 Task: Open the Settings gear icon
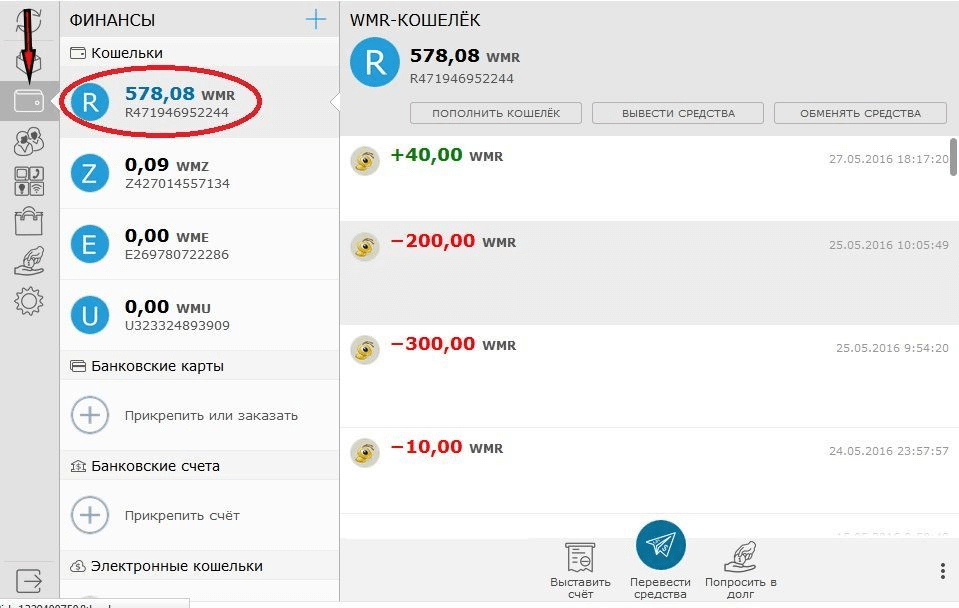29,301
